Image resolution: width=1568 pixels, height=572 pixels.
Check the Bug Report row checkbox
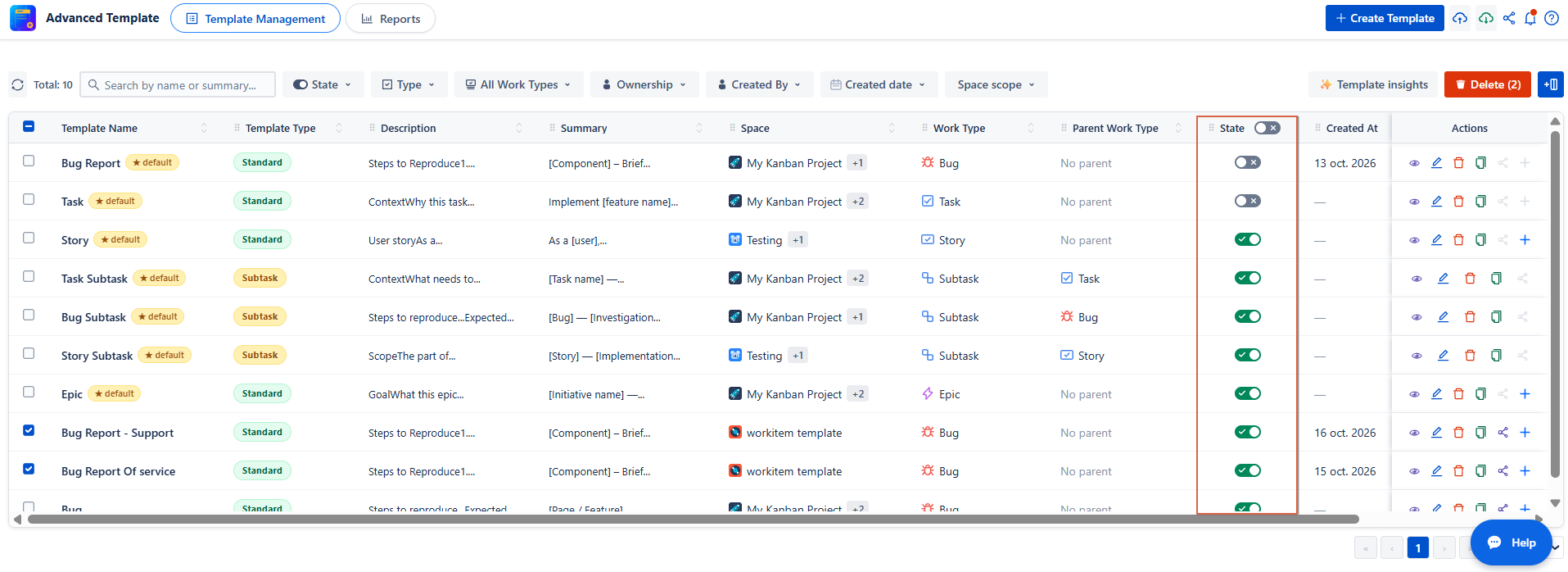[29, 161]
